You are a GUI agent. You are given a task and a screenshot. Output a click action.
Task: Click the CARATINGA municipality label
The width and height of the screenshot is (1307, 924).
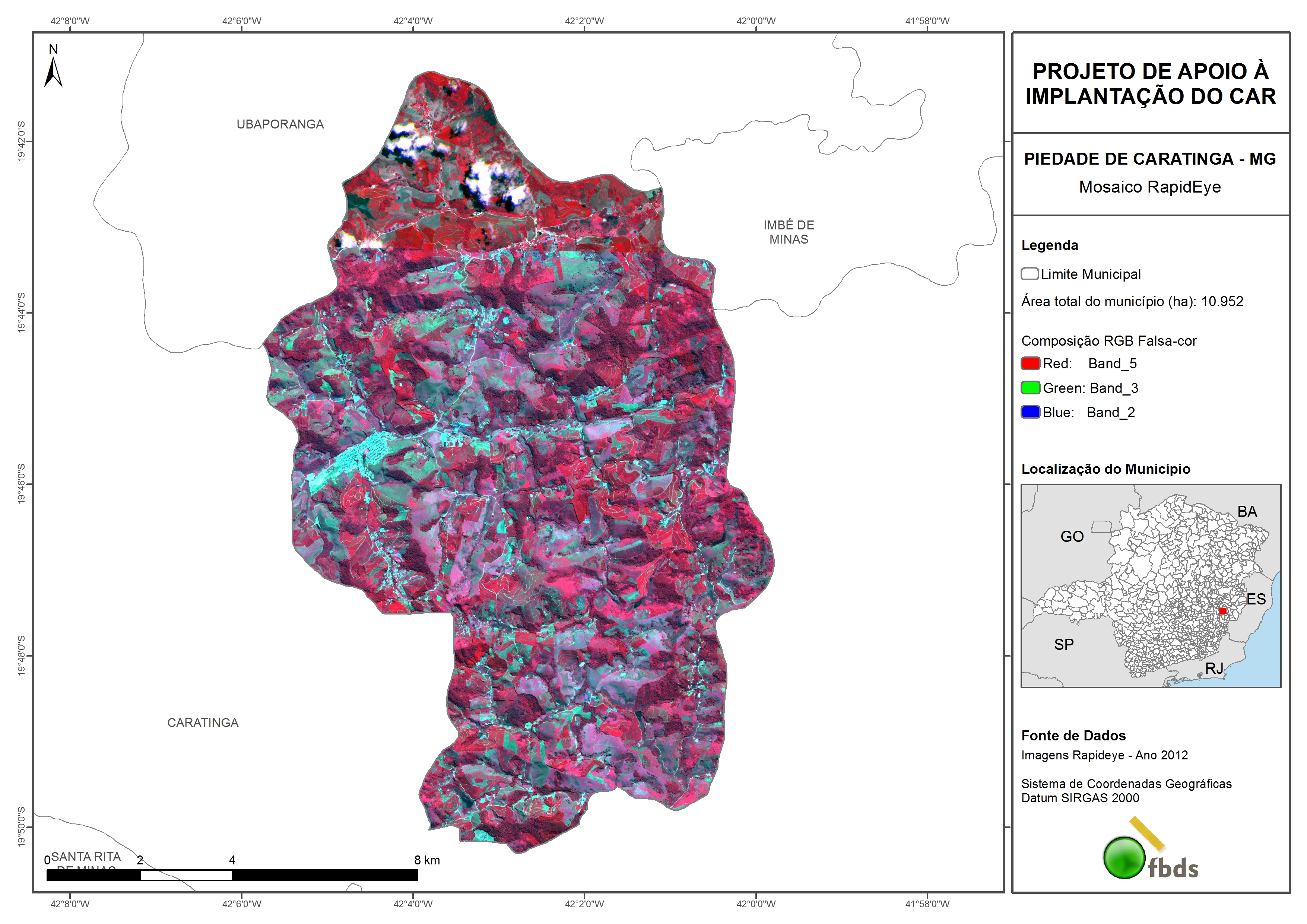pyautogui.click(x=203, y=723)
